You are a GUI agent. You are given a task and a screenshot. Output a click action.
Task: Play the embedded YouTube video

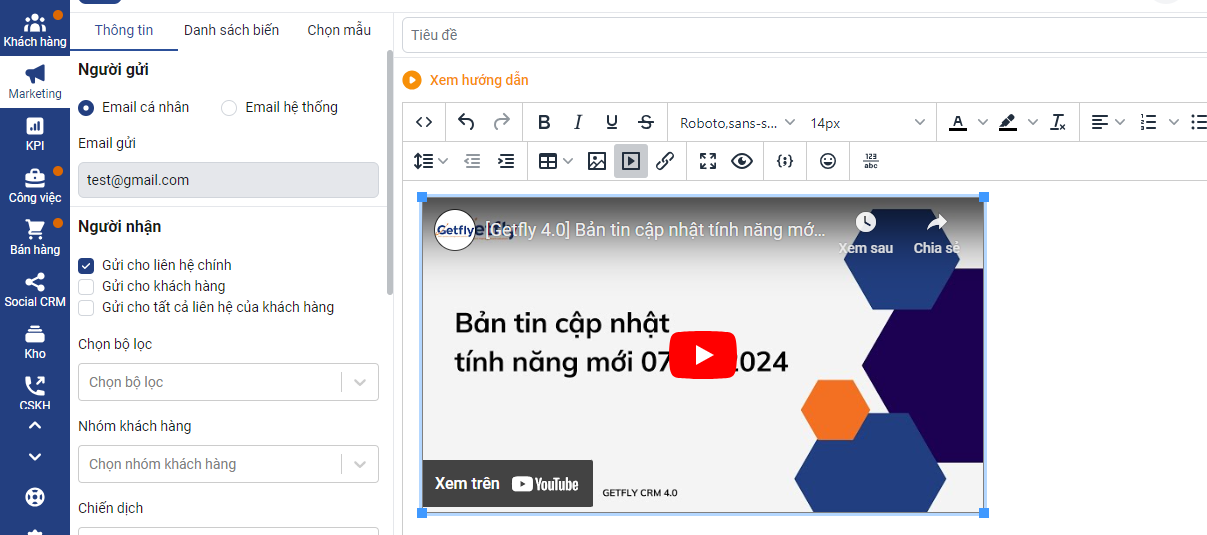(703, 355)
